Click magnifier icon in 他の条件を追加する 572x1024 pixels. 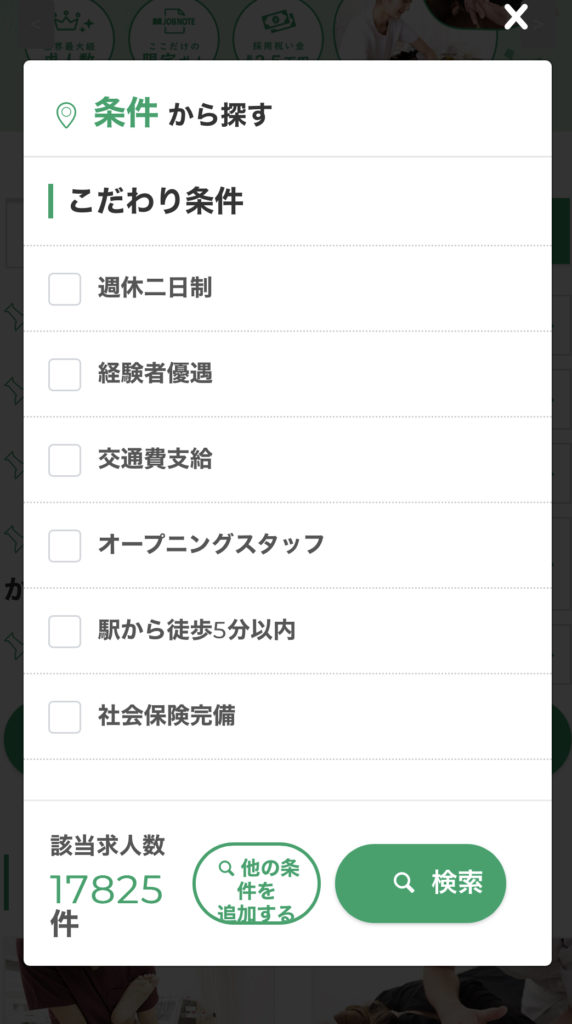[226, 868]
